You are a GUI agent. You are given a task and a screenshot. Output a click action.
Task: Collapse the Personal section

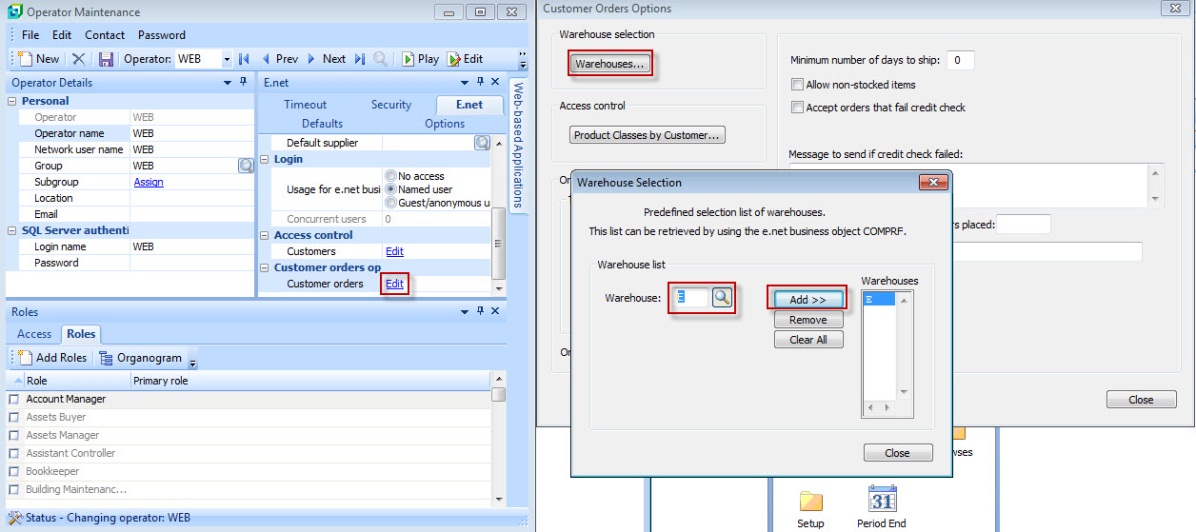13,101
